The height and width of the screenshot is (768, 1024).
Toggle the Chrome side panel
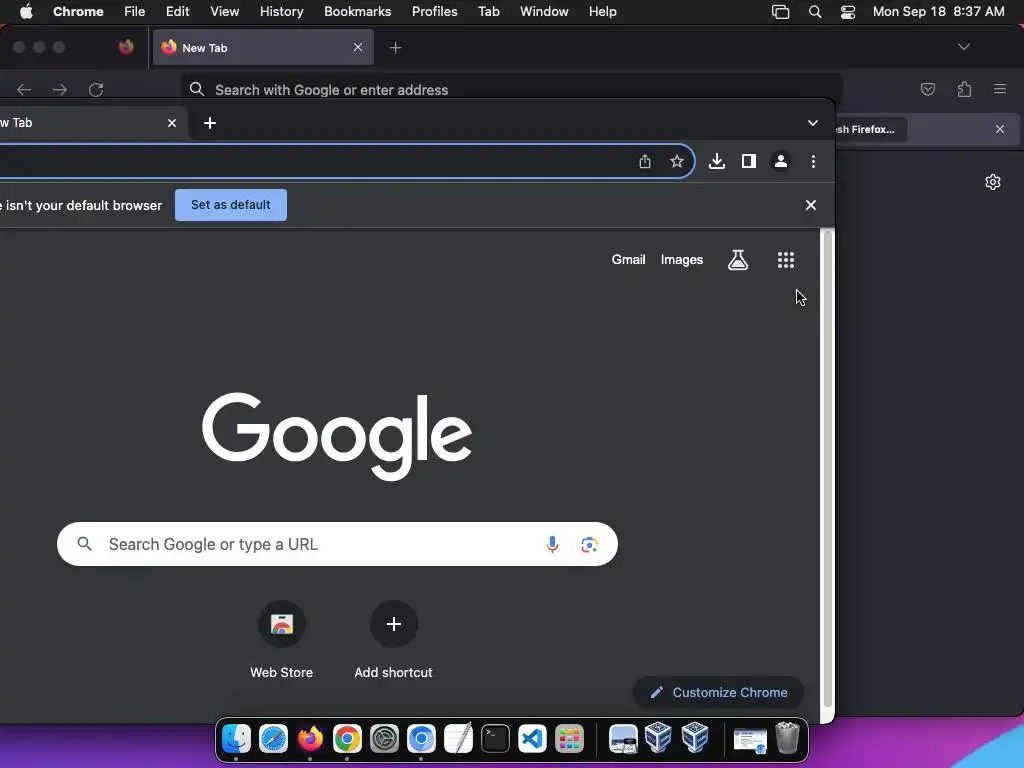pyautogui.click(x=748, y=161)
